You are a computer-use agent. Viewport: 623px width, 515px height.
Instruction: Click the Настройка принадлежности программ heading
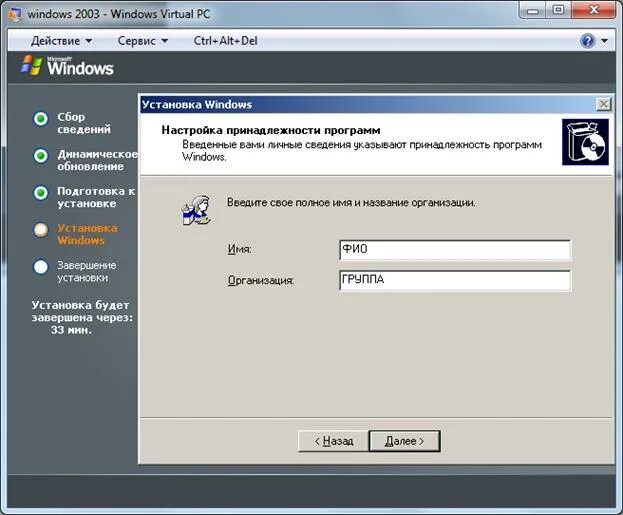pyautogui.click(x=271, y=130)
